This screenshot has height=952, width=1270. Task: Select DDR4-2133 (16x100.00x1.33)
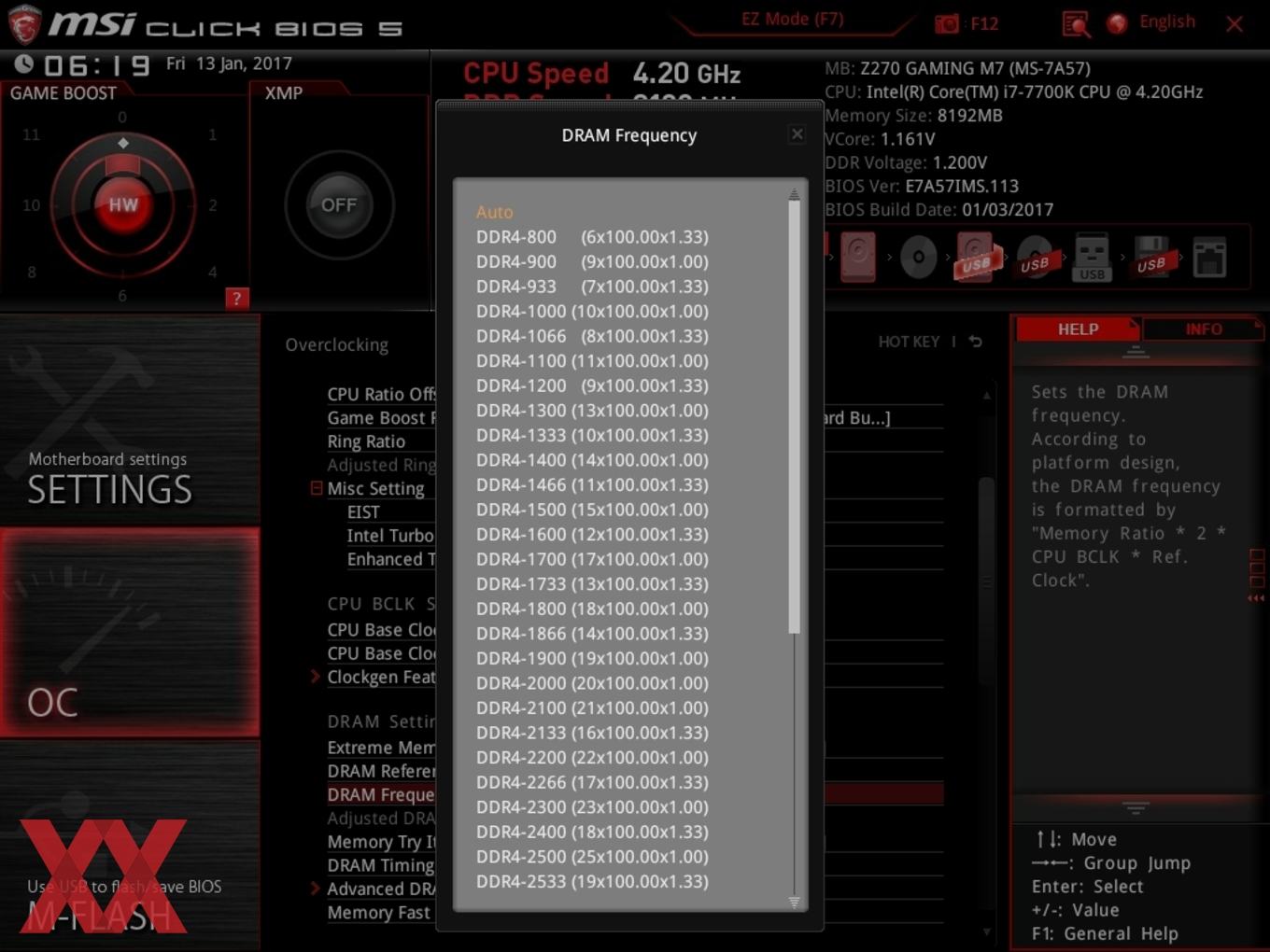592,733
